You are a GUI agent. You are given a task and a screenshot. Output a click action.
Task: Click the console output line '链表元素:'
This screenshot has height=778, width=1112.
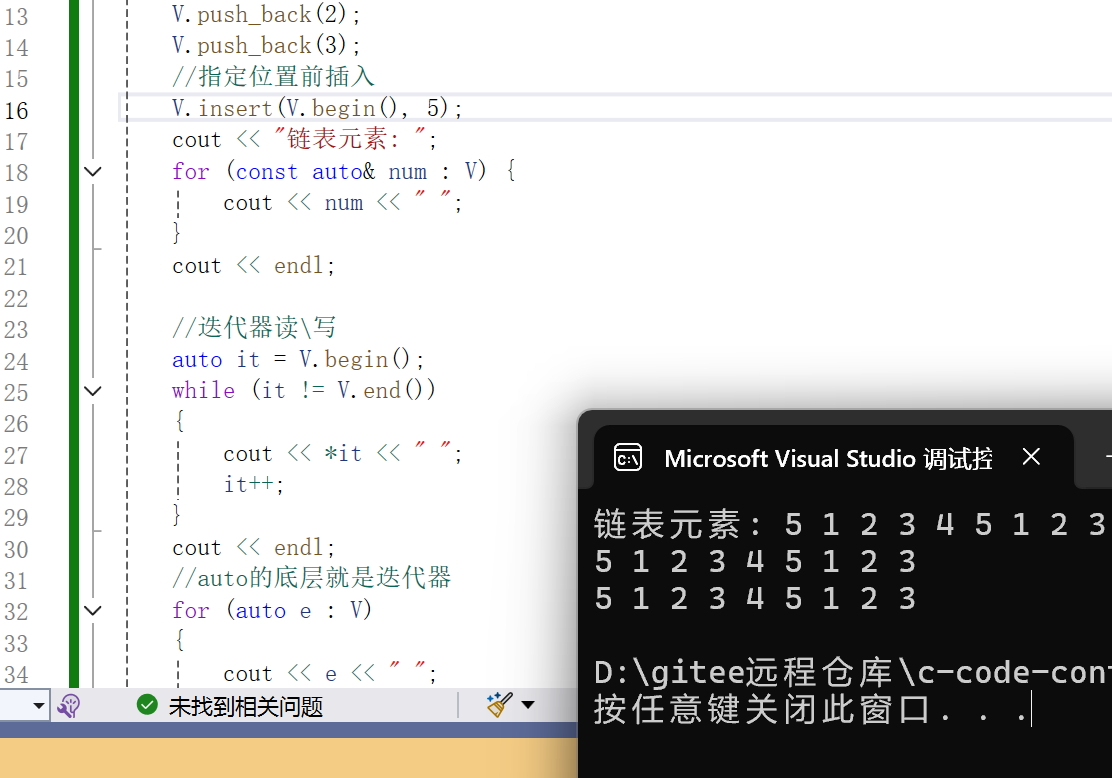[849, 525]
